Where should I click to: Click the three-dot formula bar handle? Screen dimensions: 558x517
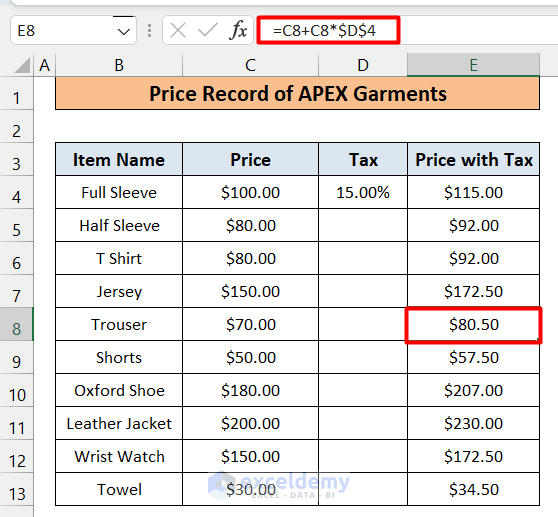click(x=149, y=31)
